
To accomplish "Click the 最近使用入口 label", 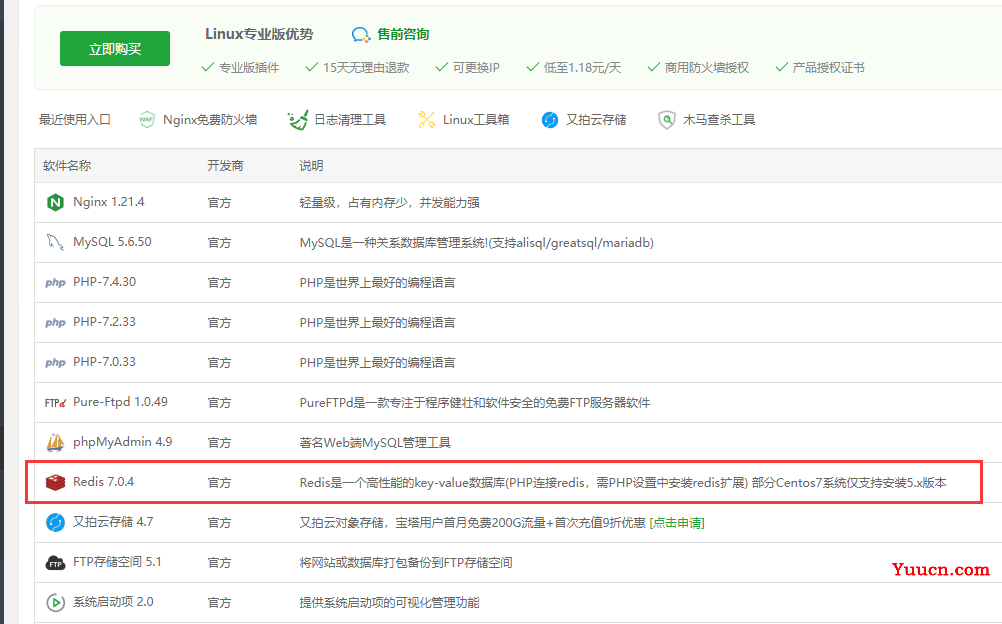I will [75, 120].
